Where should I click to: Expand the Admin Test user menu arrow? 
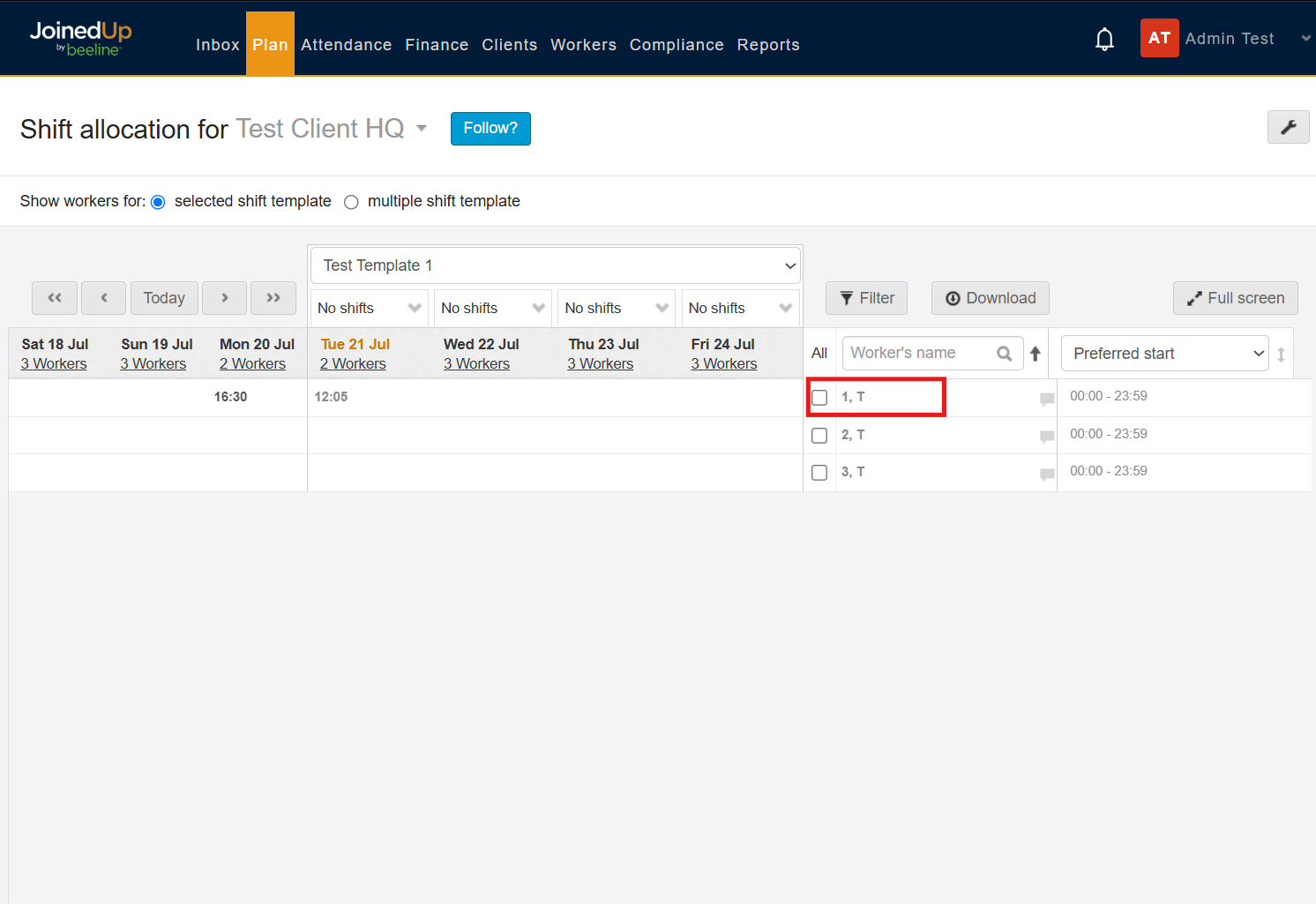(x=1306, y=38)
